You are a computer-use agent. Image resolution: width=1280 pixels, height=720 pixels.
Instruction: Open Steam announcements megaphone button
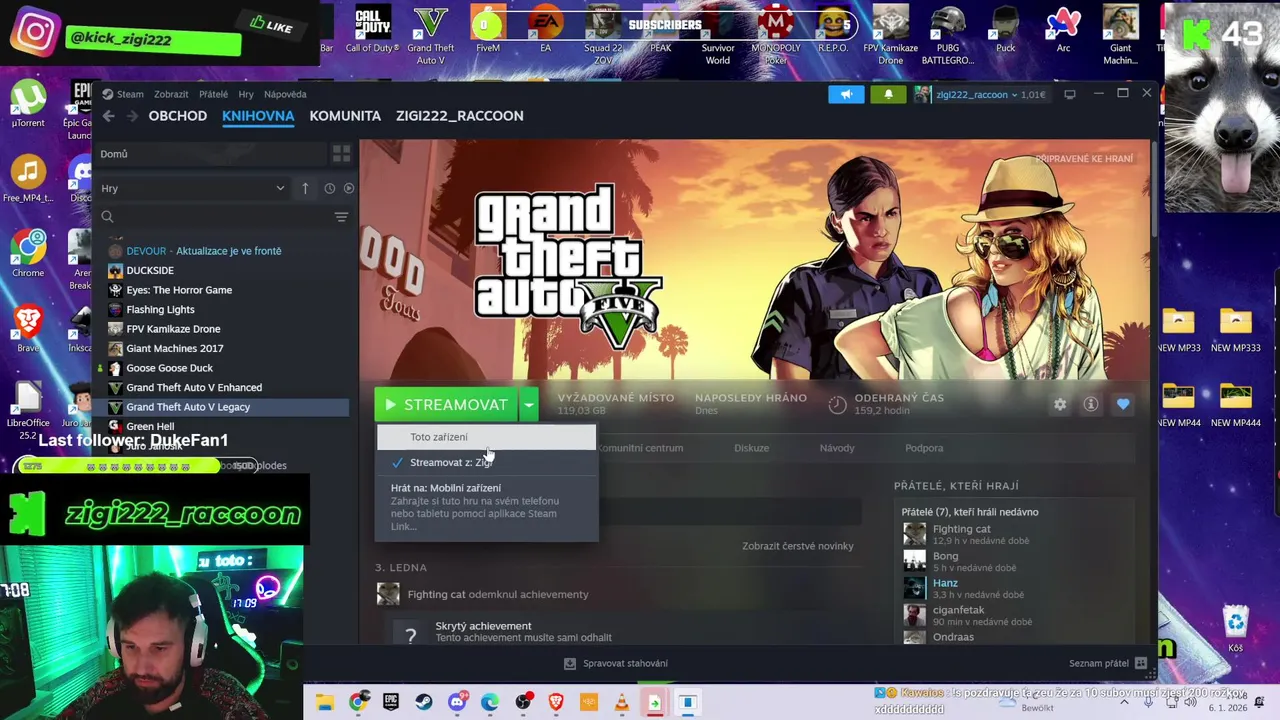coord(846,94)
